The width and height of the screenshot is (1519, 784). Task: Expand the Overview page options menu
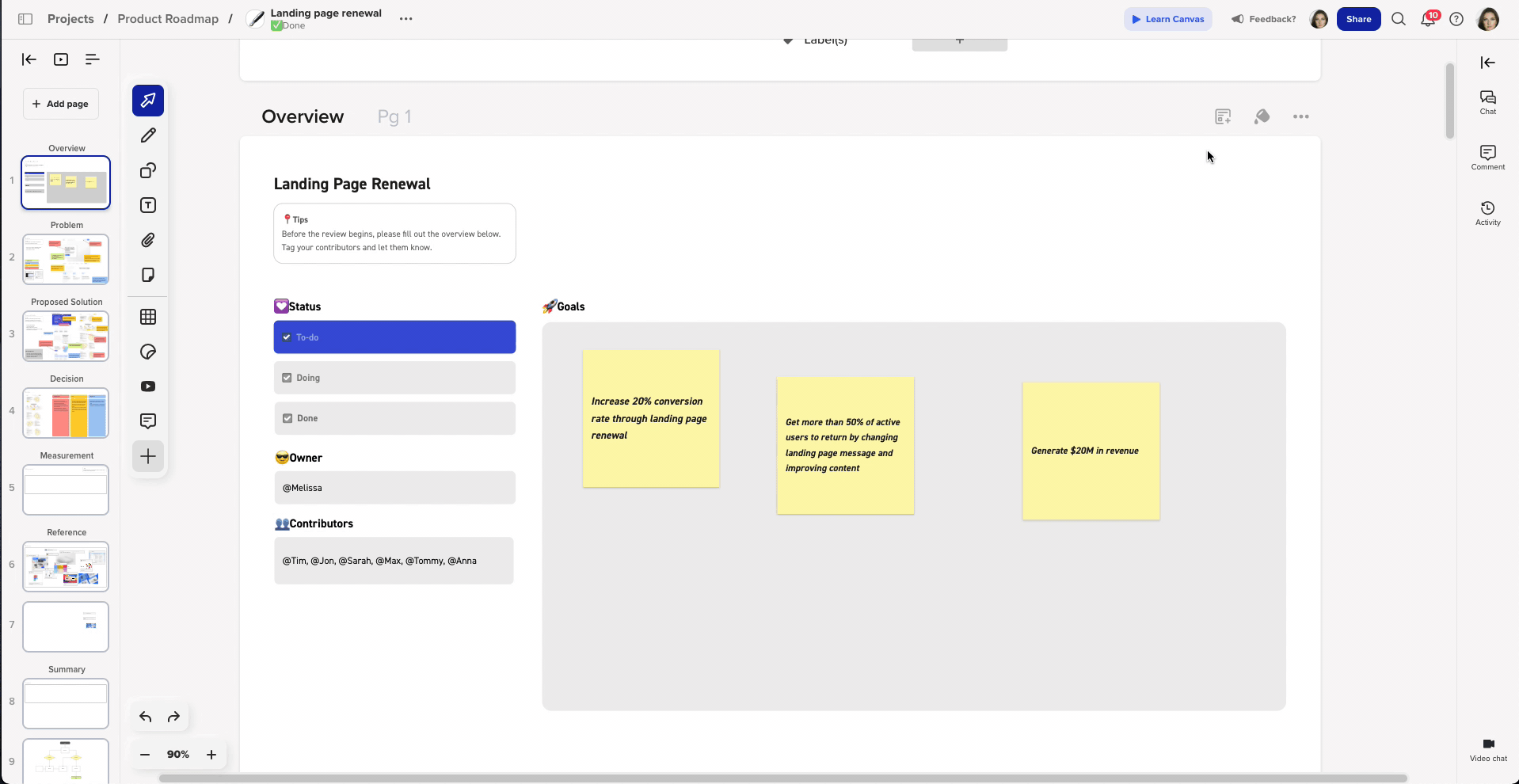(x=1300, y=116)
